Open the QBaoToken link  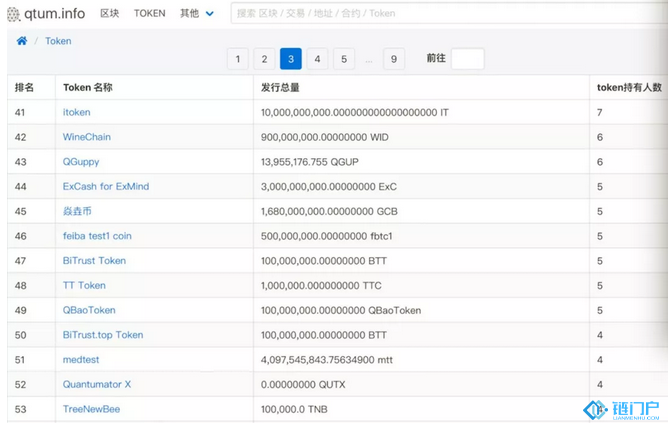(x=89, y=311)
